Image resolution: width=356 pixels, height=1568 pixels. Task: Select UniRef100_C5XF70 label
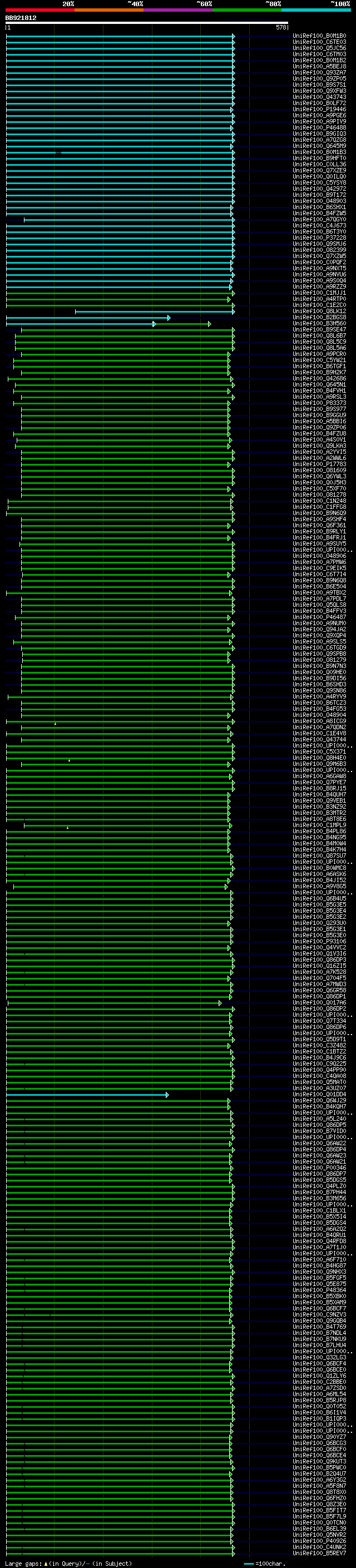click(319, 489)
